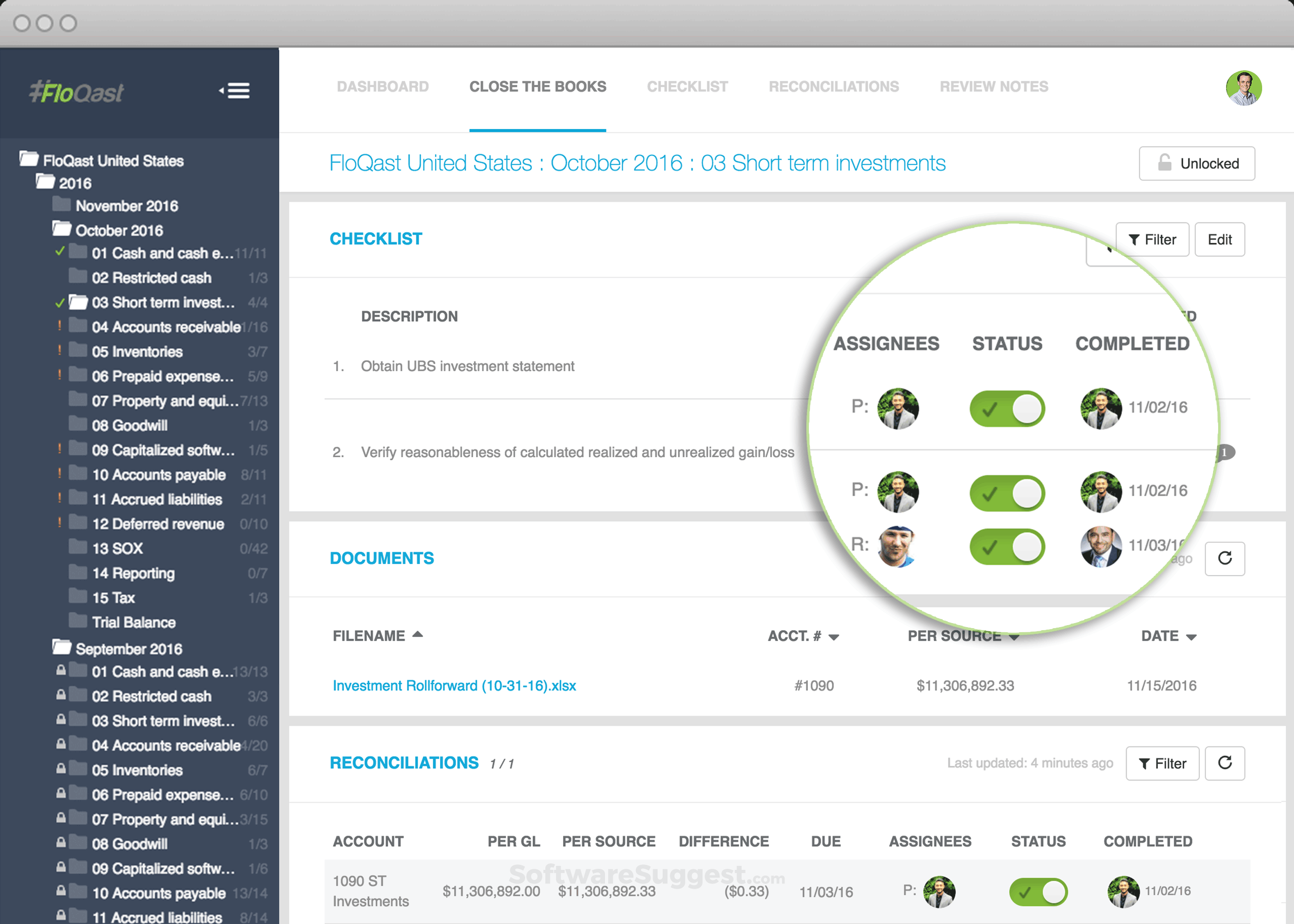Click the Unlocked button
Image resolution: width=1294 pixels, height=924 pixels.
(x=1196, y=163)
